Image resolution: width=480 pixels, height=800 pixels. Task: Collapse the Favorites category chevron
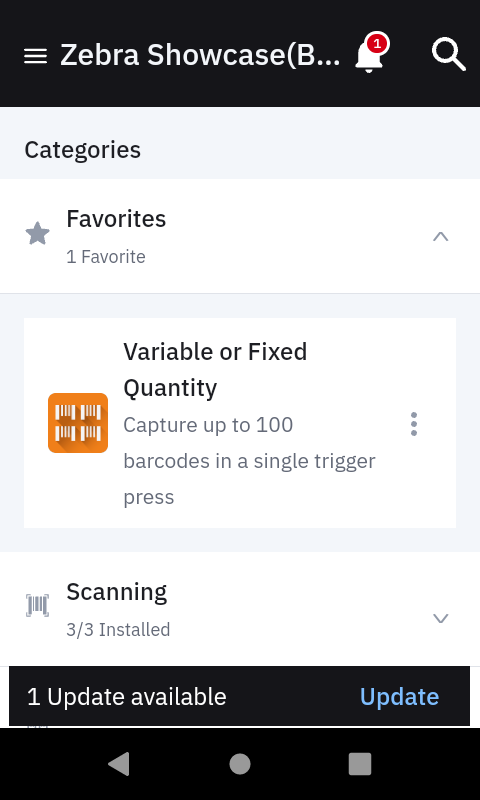(441, 237)
